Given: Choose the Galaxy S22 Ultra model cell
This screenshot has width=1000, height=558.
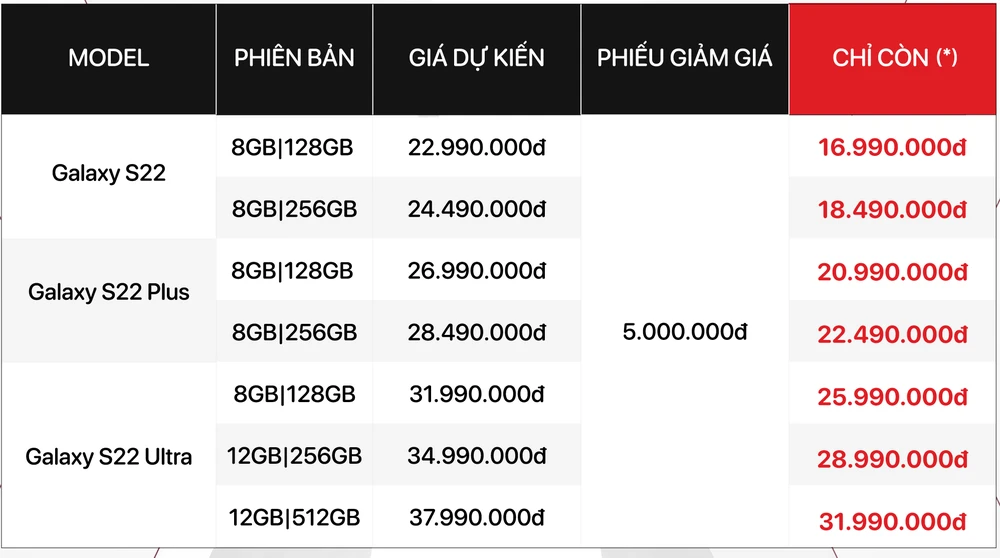Looking at the screenshot, I should (108, 458).
